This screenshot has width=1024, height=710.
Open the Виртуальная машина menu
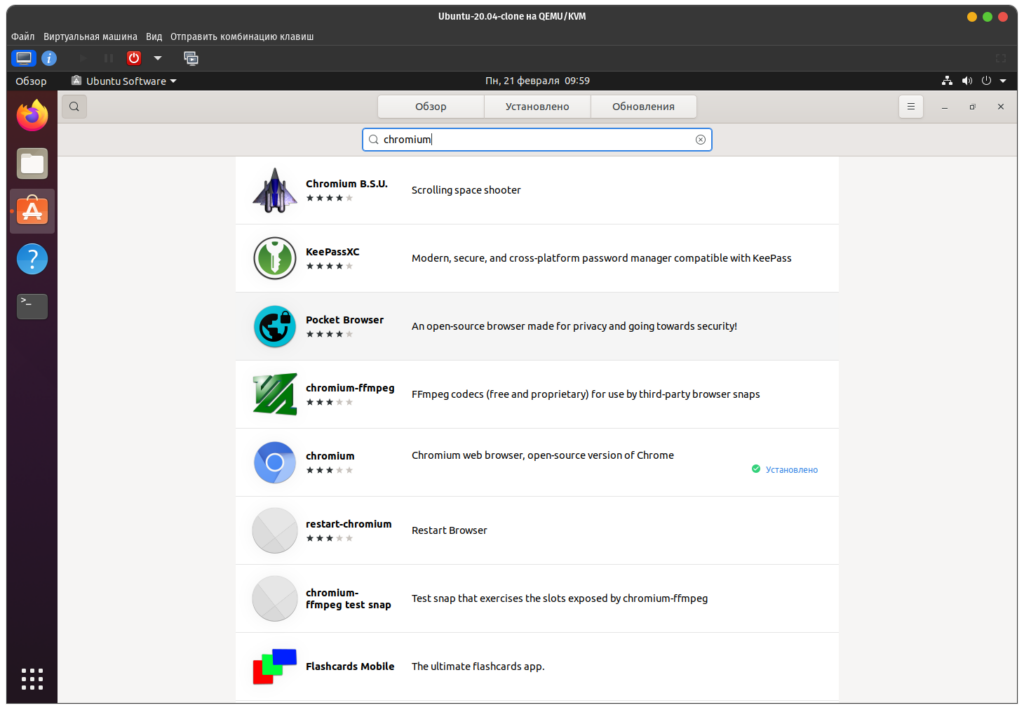90,36
